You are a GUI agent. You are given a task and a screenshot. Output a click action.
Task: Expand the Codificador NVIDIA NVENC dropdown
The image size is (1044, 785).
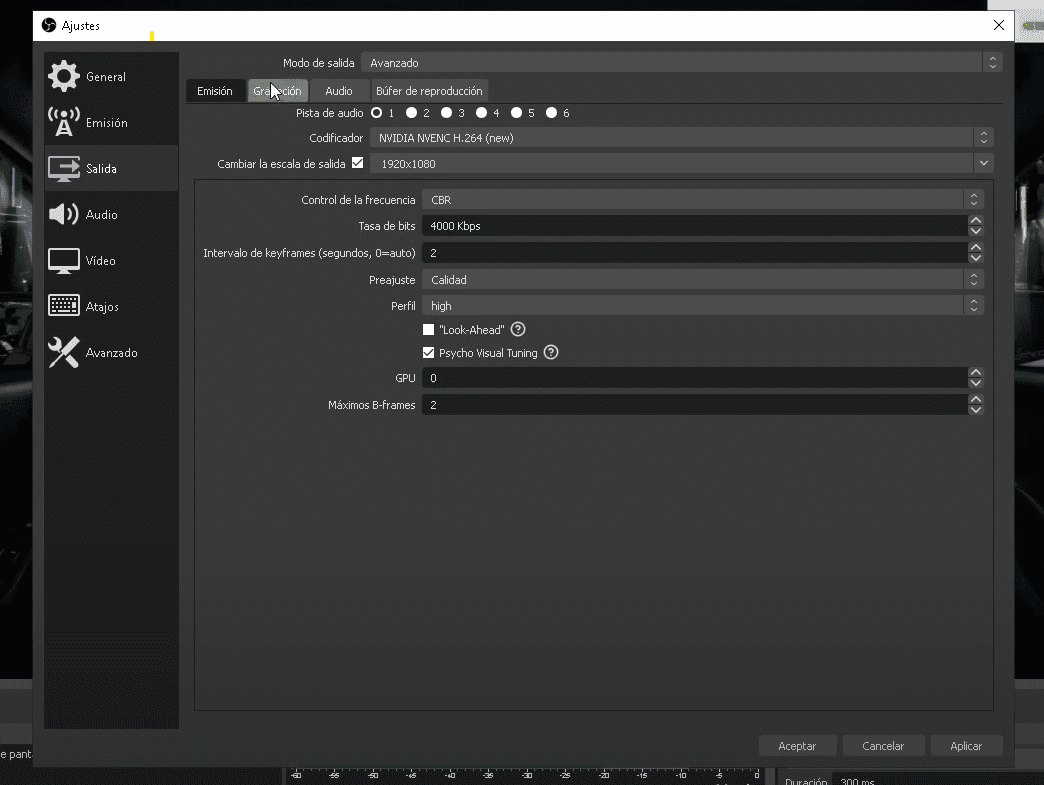[x=680, y=138]
